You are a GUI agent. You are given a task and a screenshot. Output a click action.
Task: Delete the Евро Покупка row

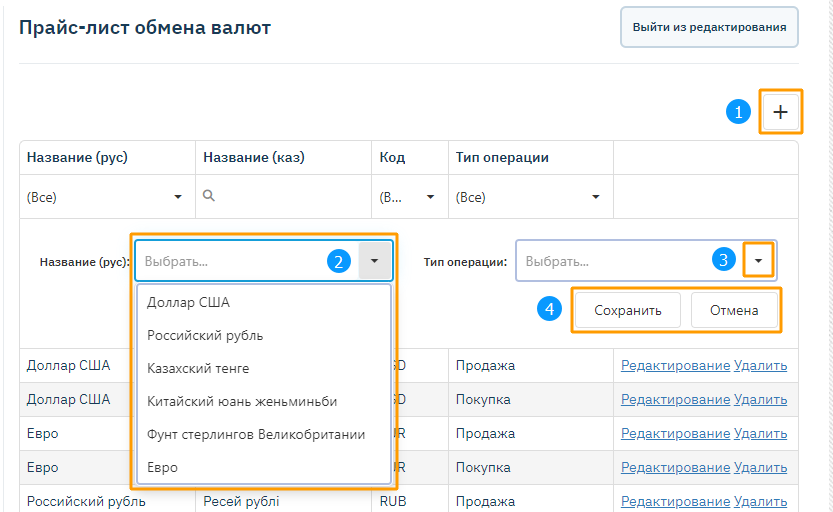point(760,467)
